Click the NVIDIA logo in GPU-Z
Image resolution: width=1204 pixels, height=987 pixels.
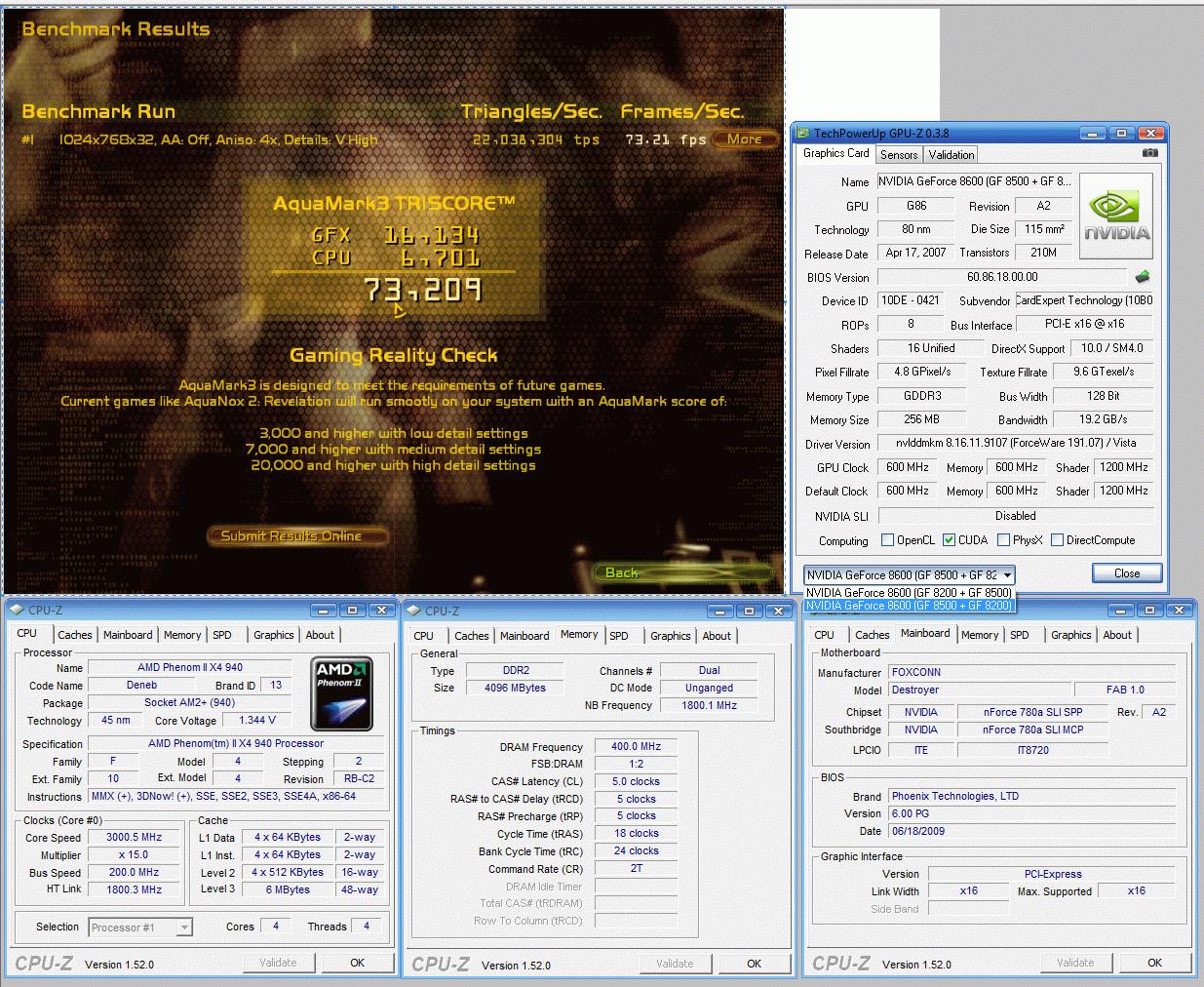click(1116, 217)
